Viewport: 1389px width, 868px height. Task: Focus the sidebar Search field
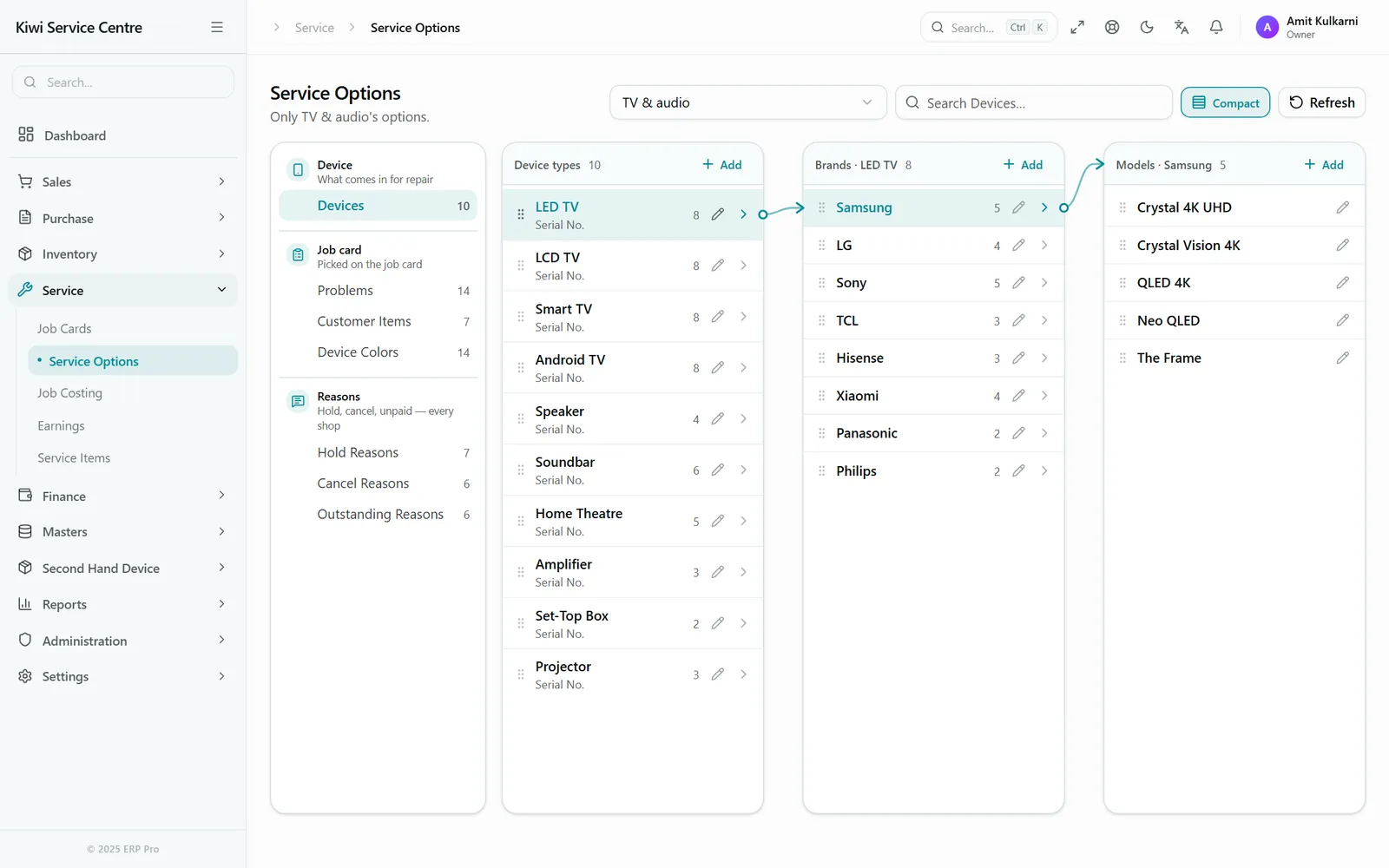coord(123,82)
